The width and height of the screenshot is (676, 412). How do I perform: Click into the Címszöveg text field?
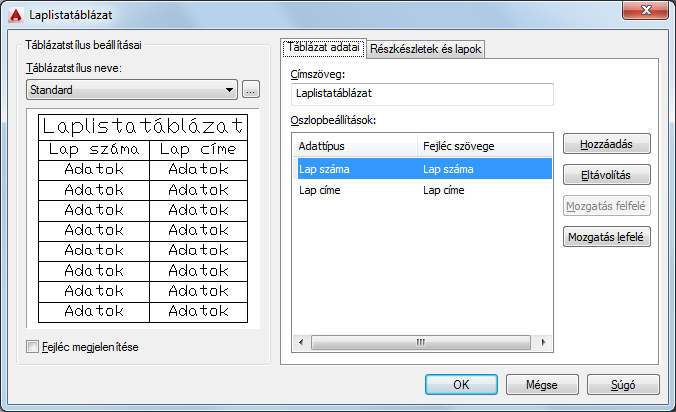coord(422,94)
